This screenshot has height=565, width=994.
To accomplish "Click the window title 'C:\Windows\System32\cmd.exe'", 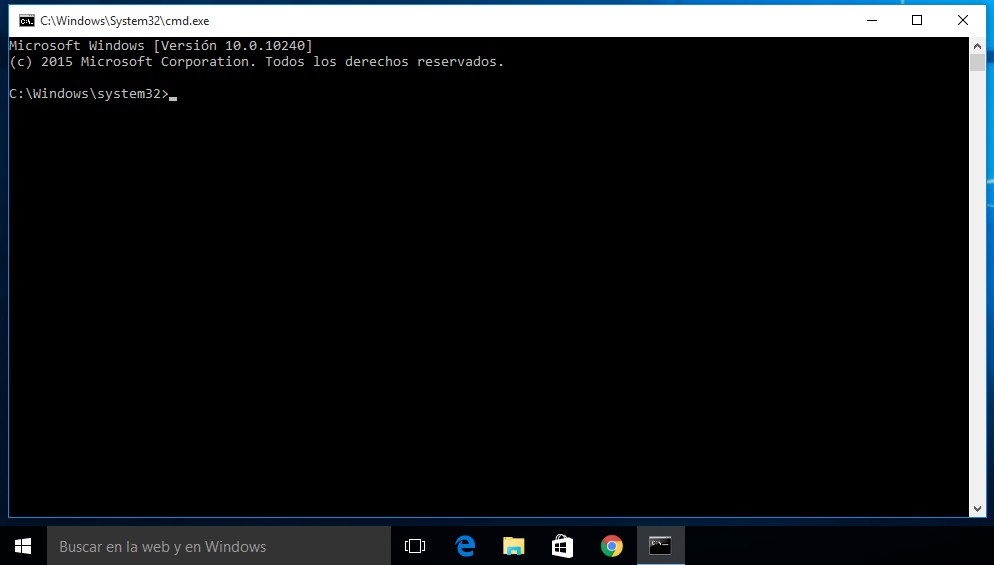I will 125,21.
